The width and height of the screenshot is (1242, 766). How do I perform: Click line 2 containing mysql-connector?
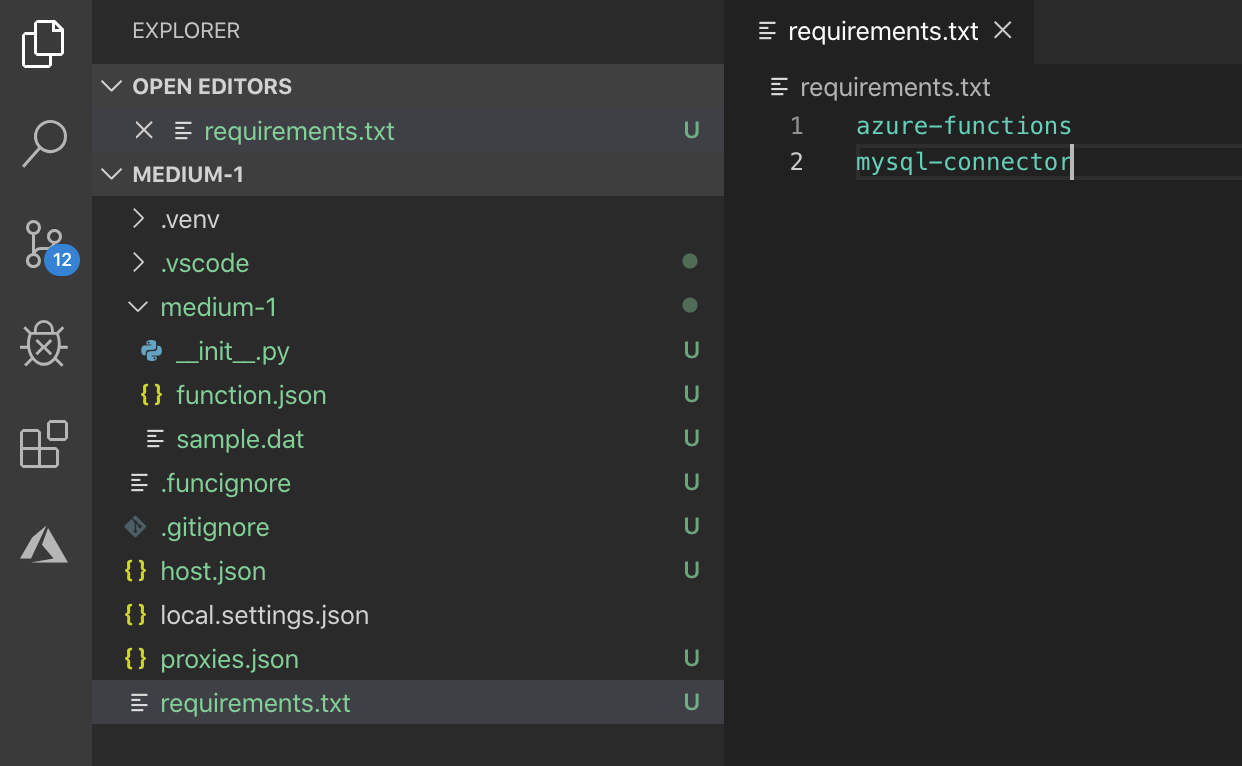962,161
